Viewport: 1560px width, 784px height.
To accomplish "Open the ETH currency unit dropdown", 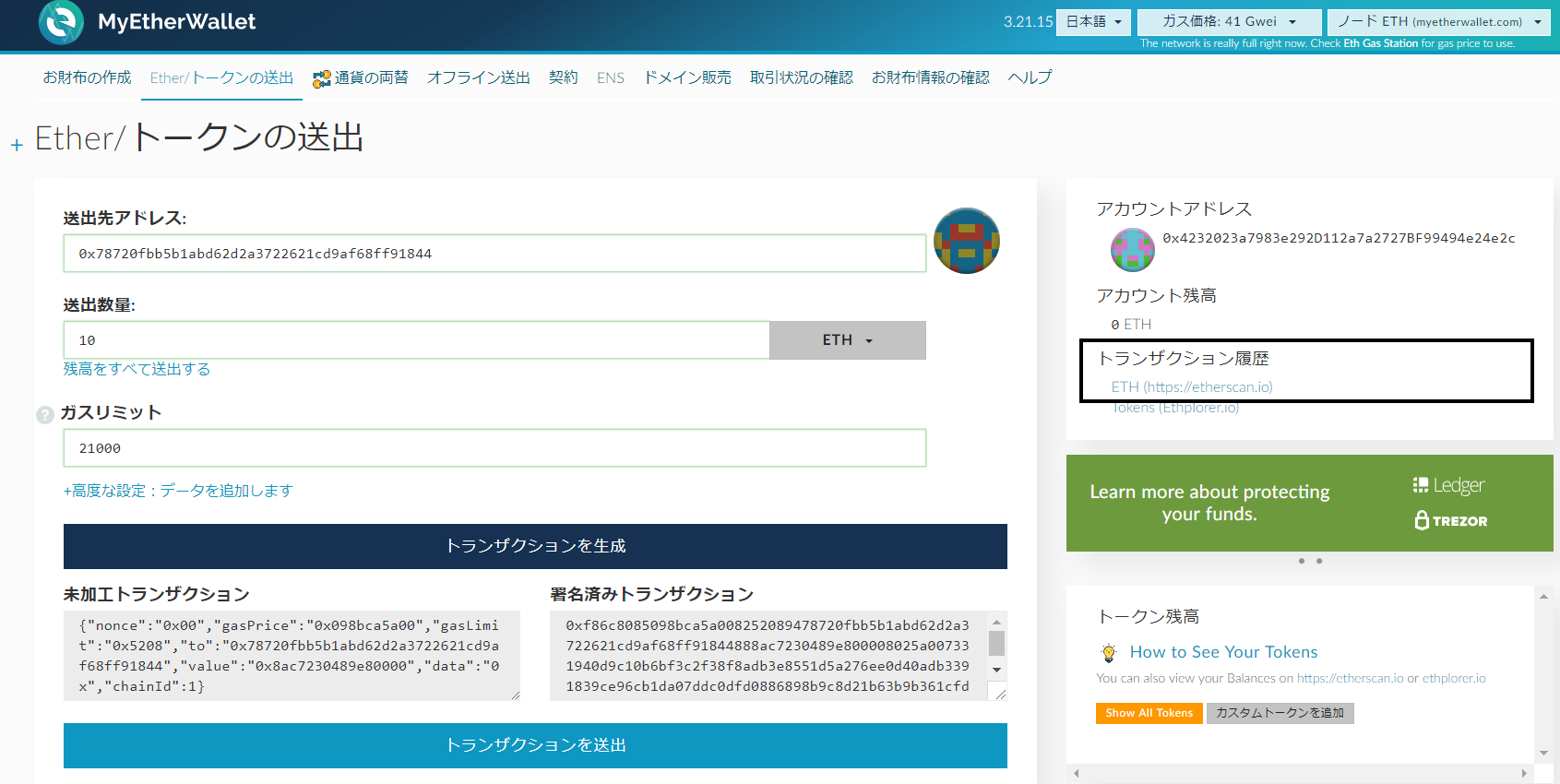I will tap(848, 340).
